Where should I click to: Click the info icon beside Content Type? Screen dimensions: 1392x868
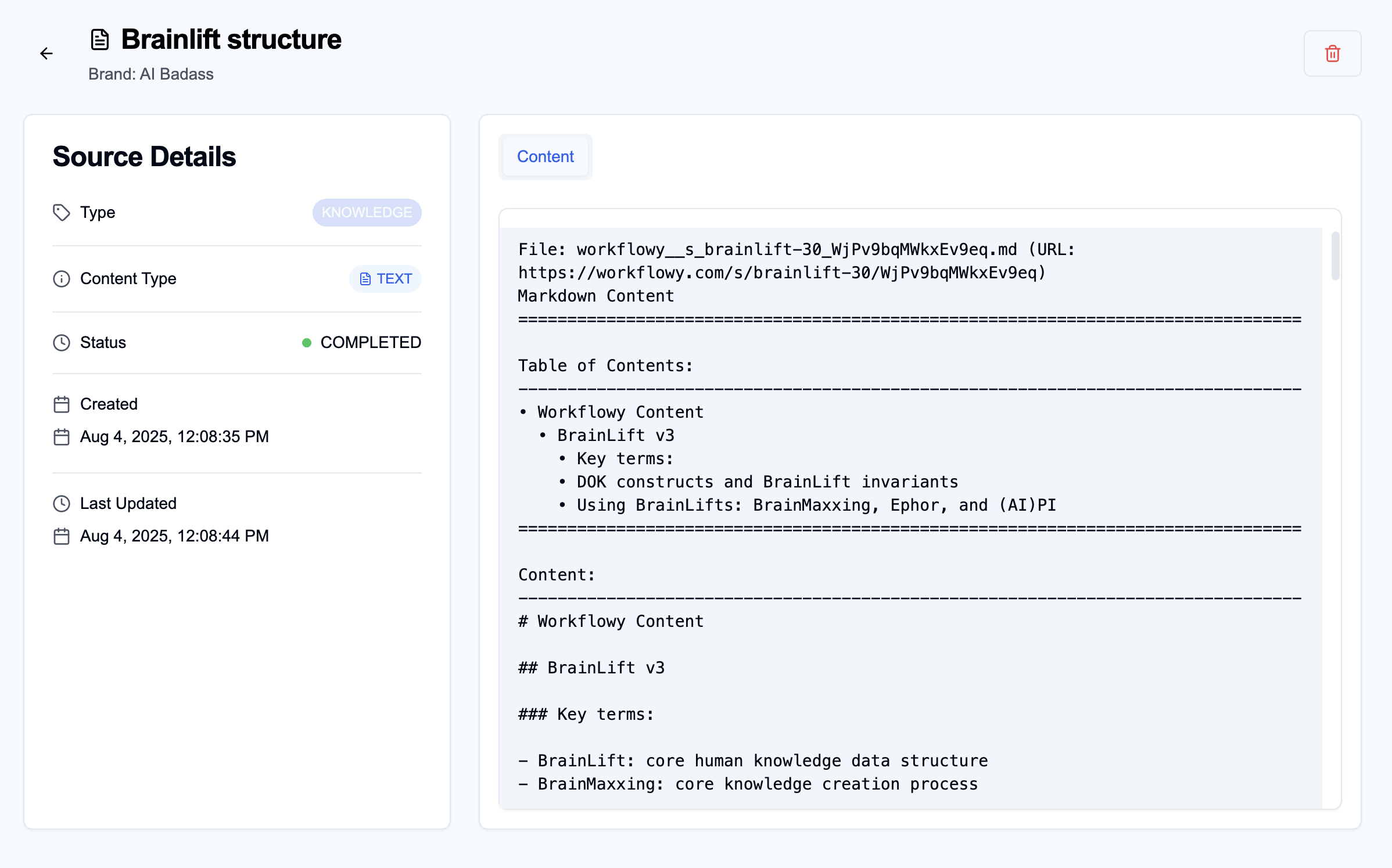pos(62,279)
